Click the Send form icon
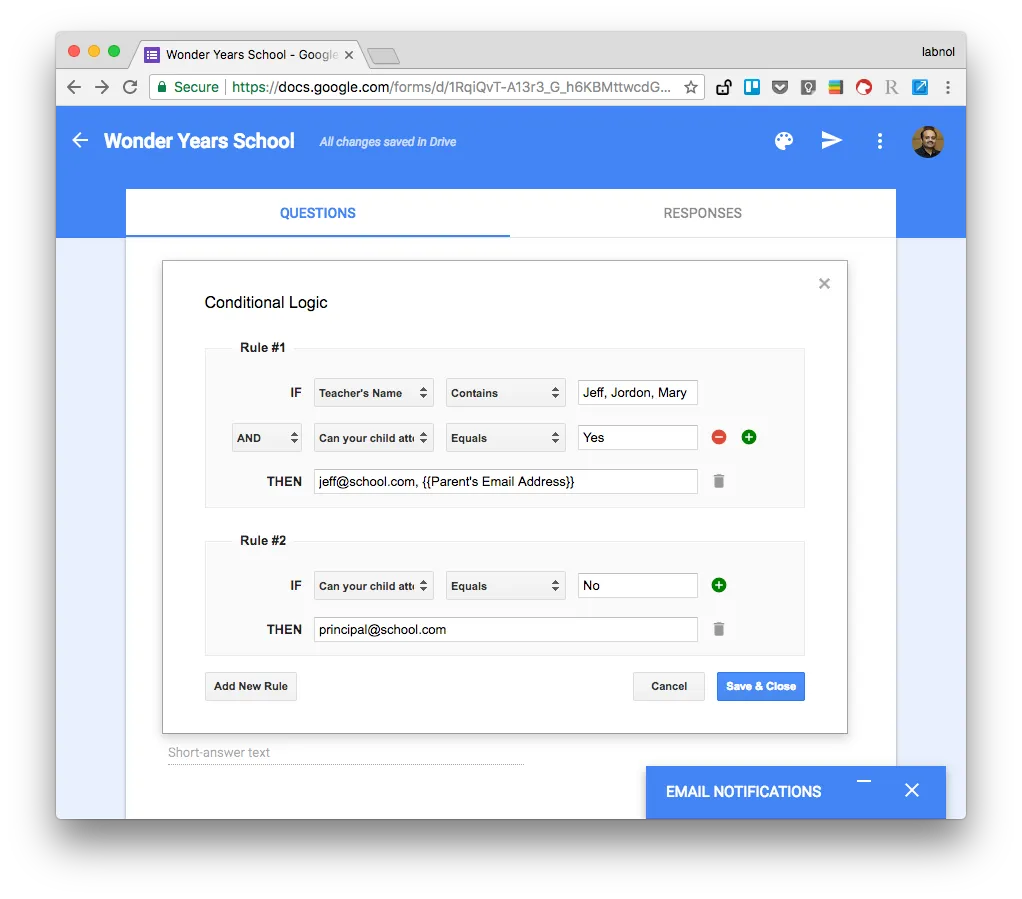Image resolution: width=1022 pixels, height=899 pixels. pyautogui.click(x=831, y=140)
